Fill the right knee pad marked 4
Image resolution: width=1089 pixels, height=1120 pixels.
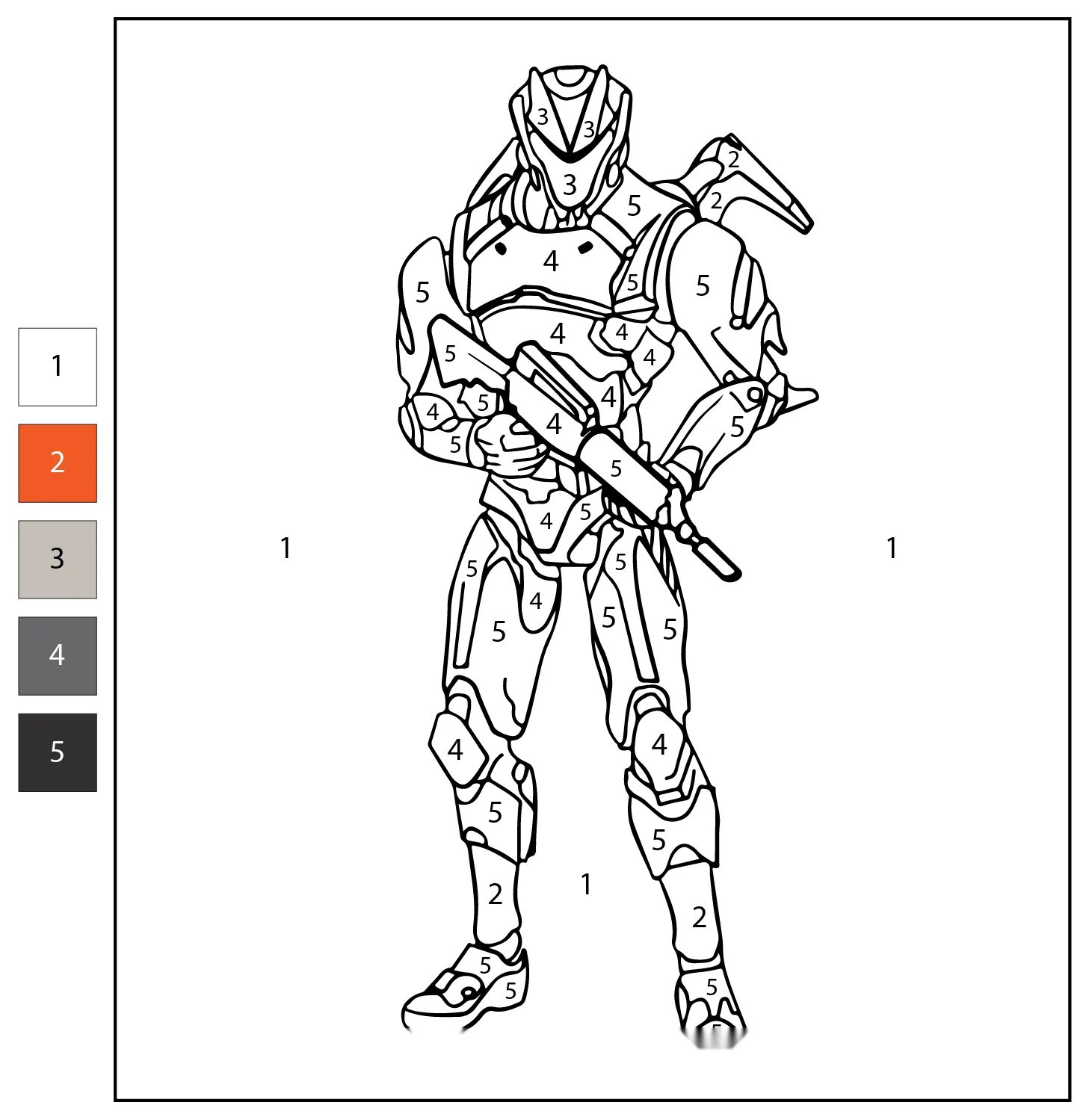[x=658, y=744]
